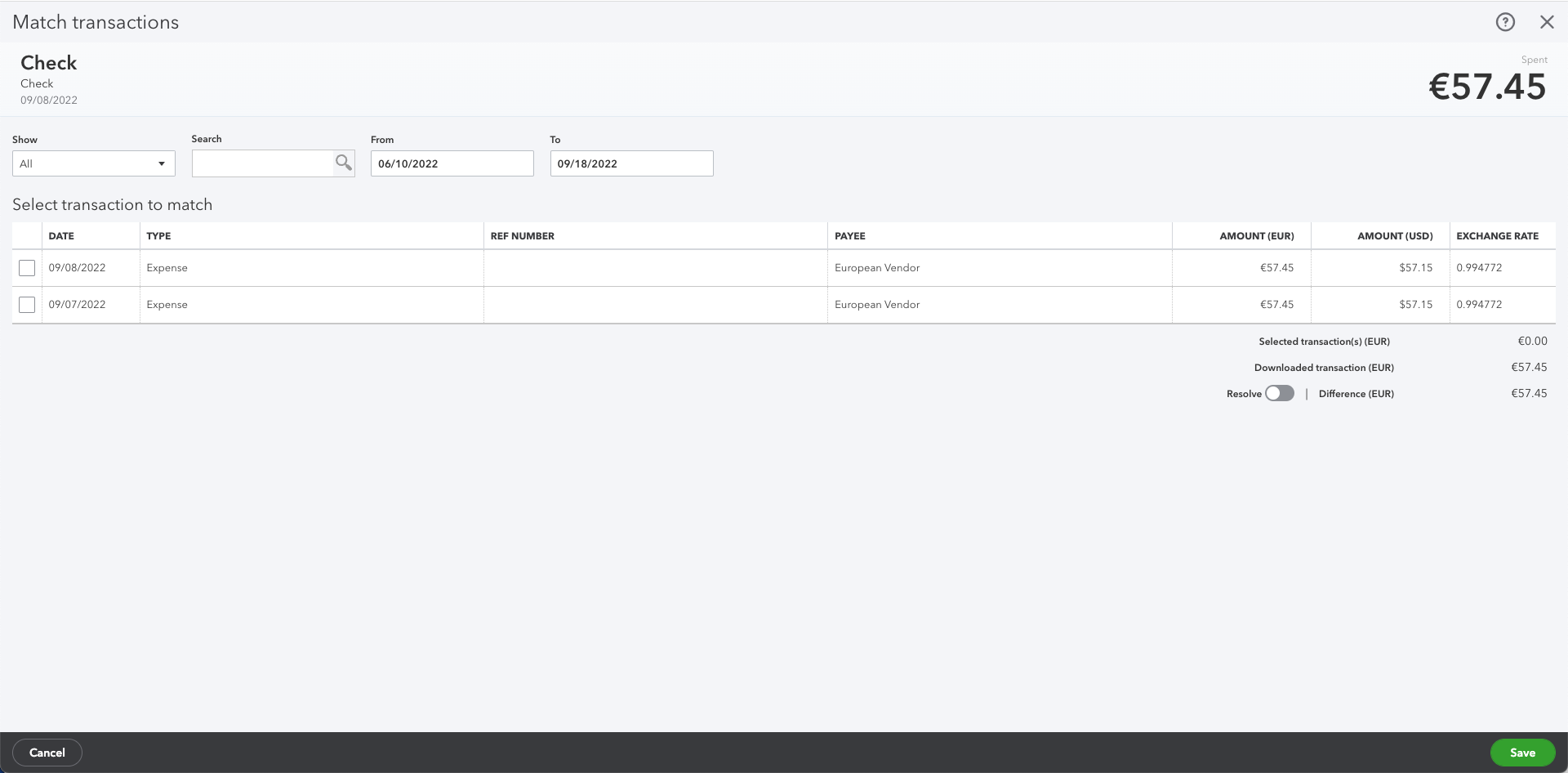Click Expense type in the 09/08/2022 row
Viewport: 1568px width, 773px height.
coord(167,268)
